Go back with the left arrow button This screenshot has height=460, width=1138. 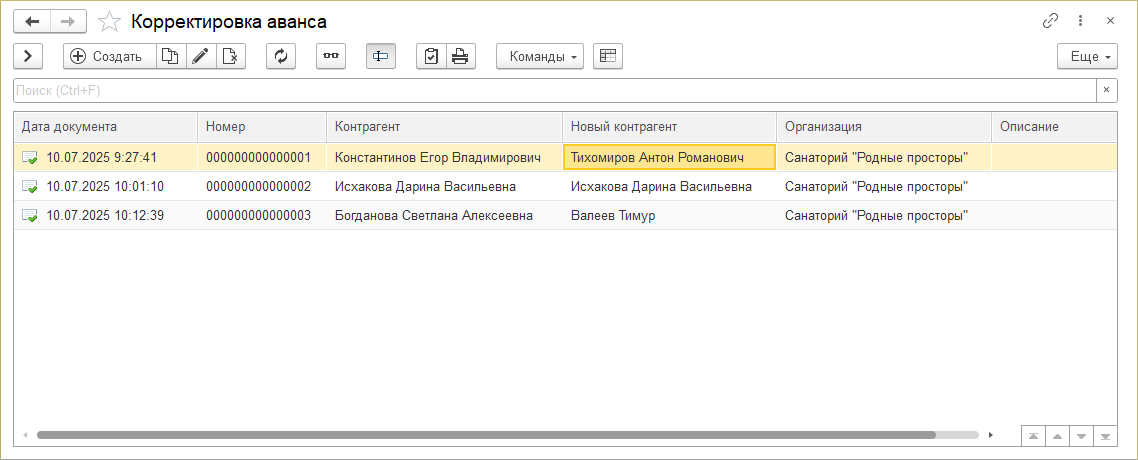coord(32,21)
